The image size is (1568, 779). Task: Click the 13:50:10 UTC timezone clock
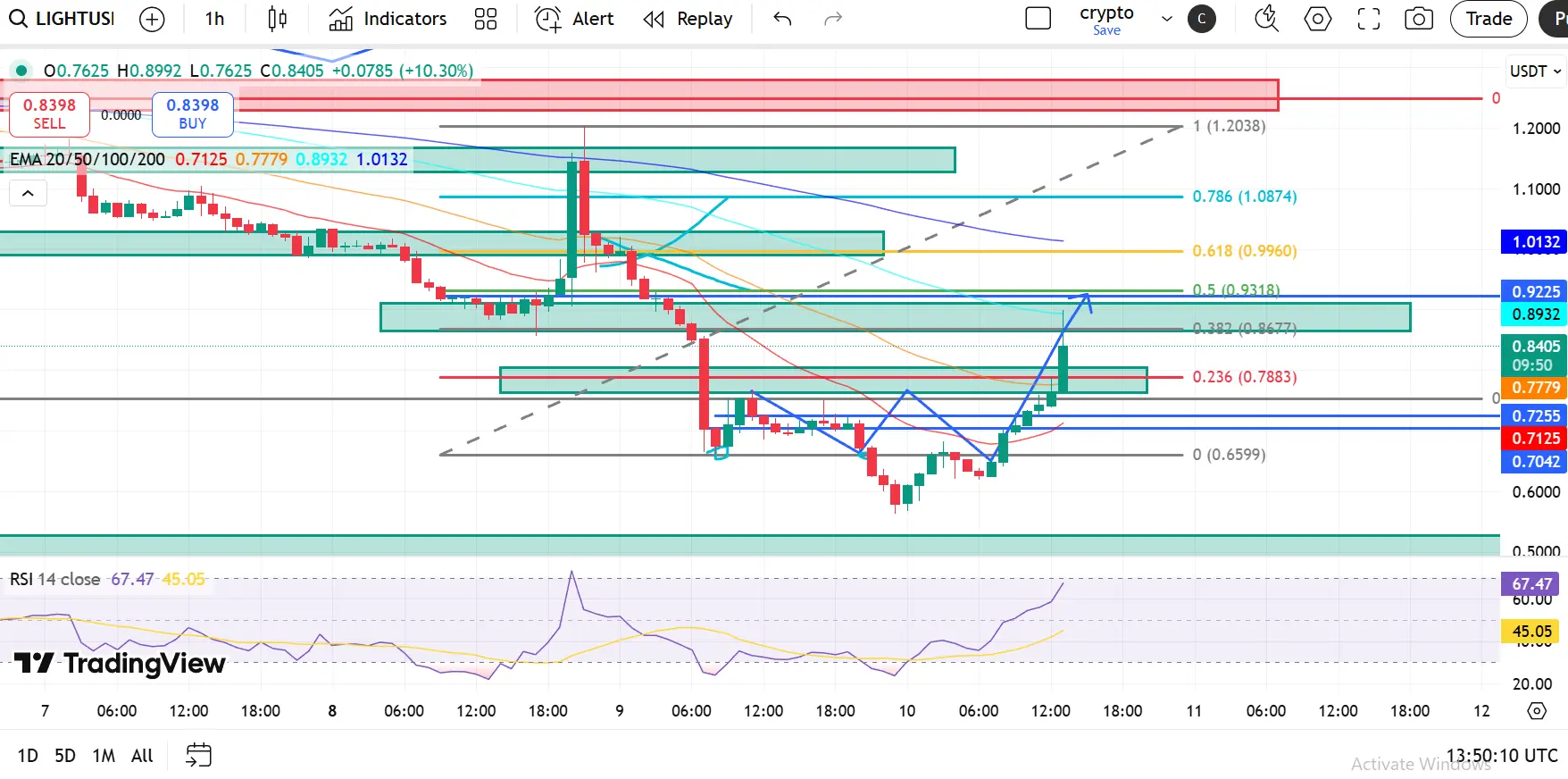(1502, 756)
